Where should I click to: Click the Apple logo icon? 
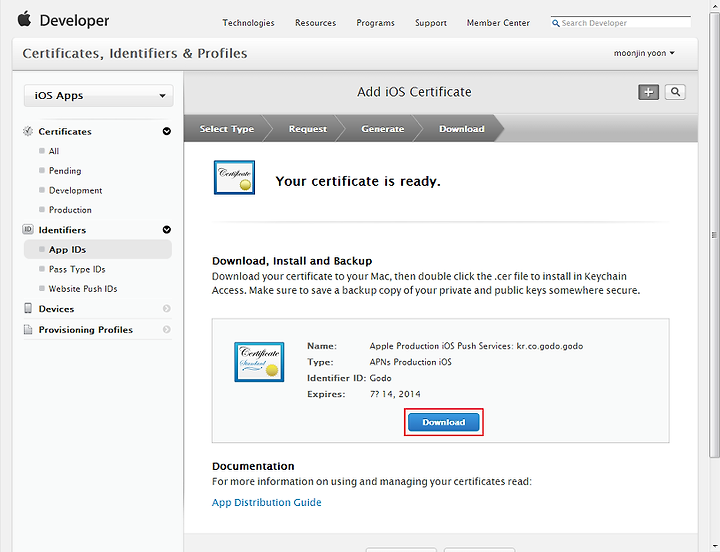click(x=24, y=19)
